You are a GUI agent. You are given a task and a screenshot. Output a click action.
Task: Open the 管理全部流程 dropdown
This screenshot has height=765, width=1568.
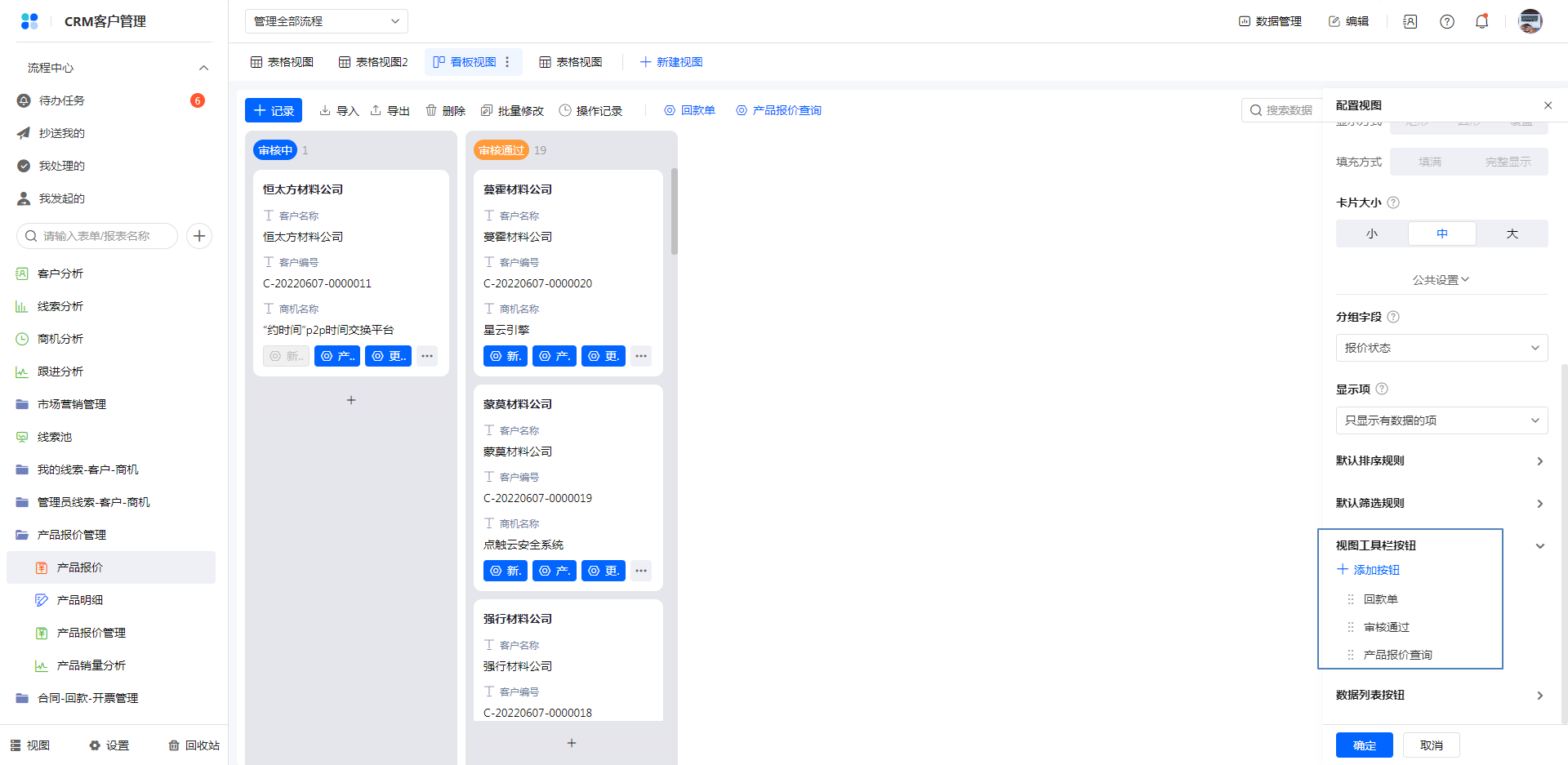(326, 21)
